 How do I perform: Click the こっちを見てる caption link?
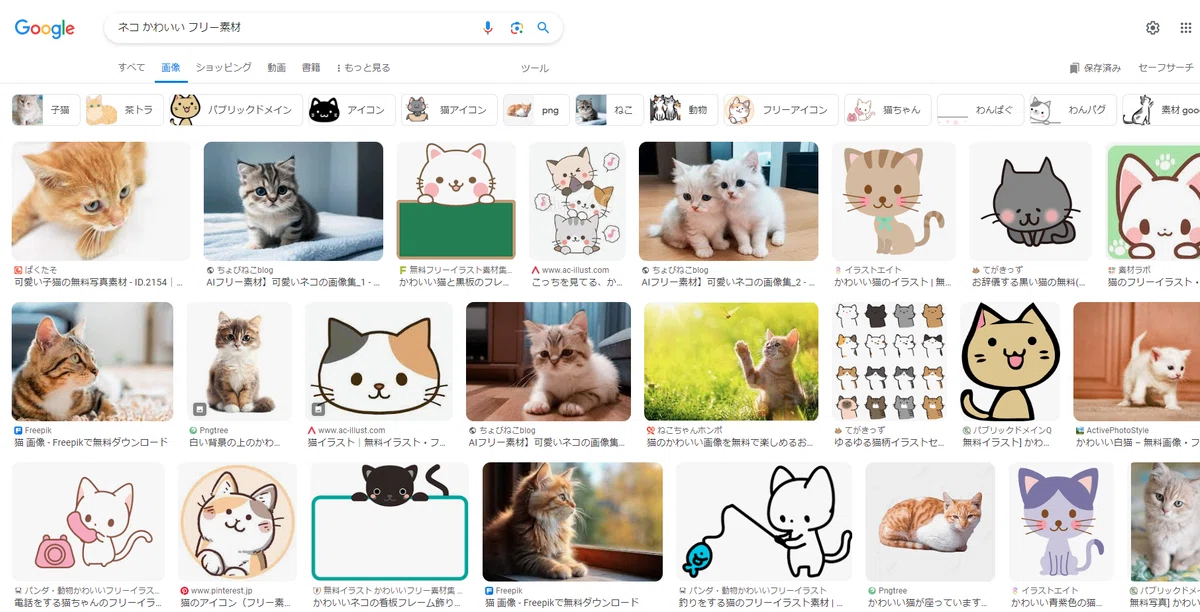point(577,283)
